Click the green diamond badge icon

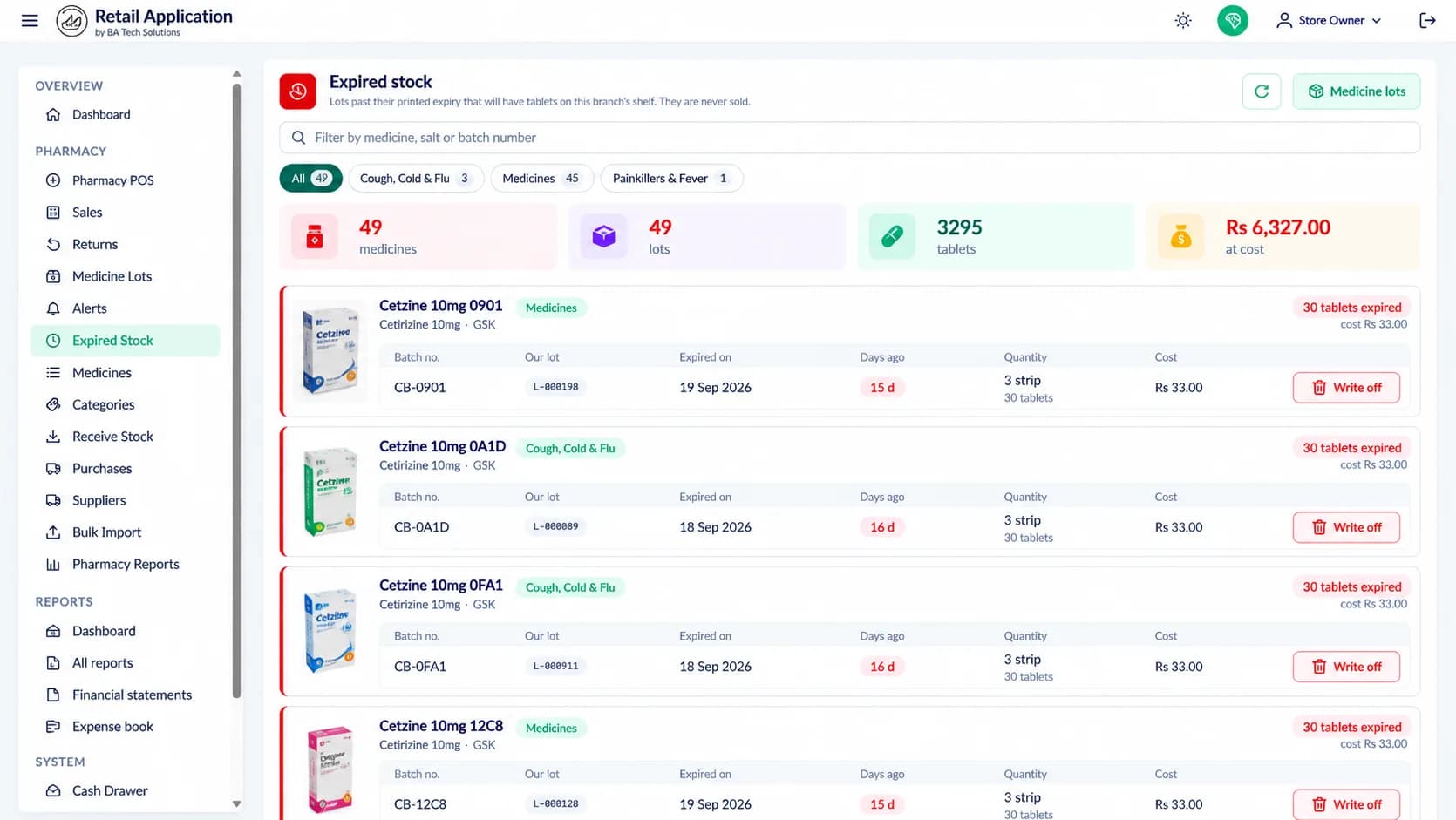1233,20
